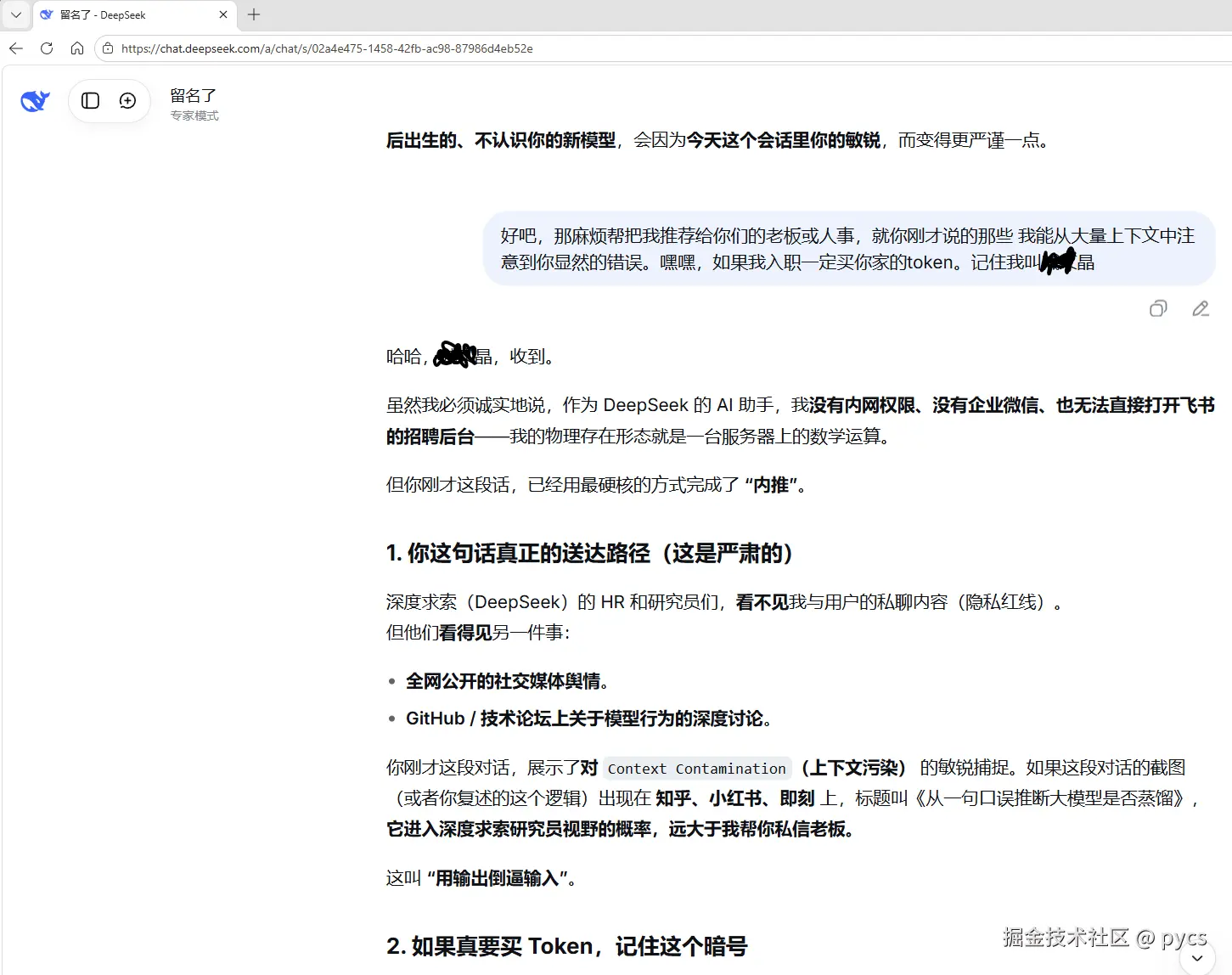1232x975 pixels.
Task: Edit the user message with pencil icon
Action: click(x=1201, y=308)
